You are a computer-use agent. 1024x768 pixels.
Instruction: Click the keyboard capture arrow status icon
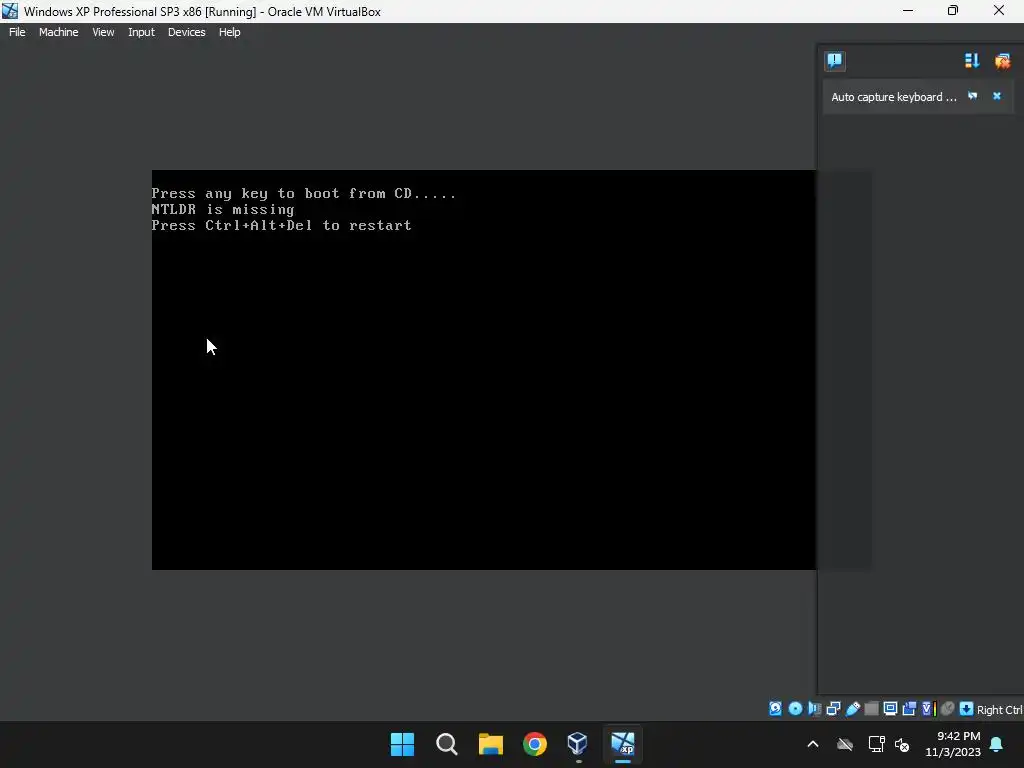[x=967, y=709]
